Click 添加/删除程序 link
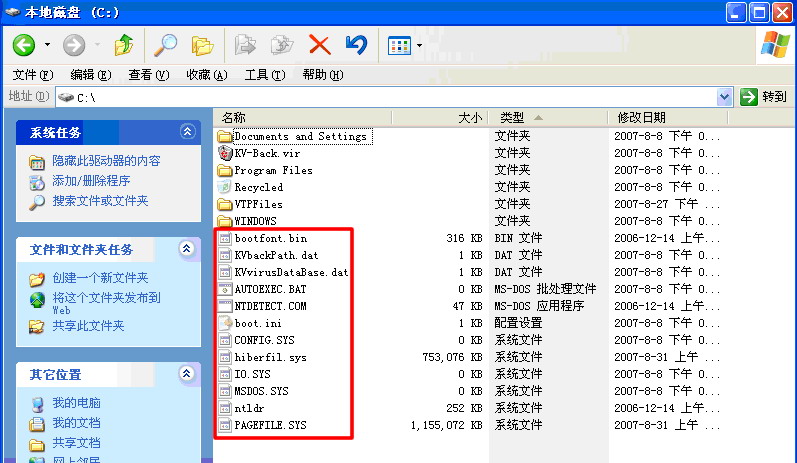 pos(91,181)
